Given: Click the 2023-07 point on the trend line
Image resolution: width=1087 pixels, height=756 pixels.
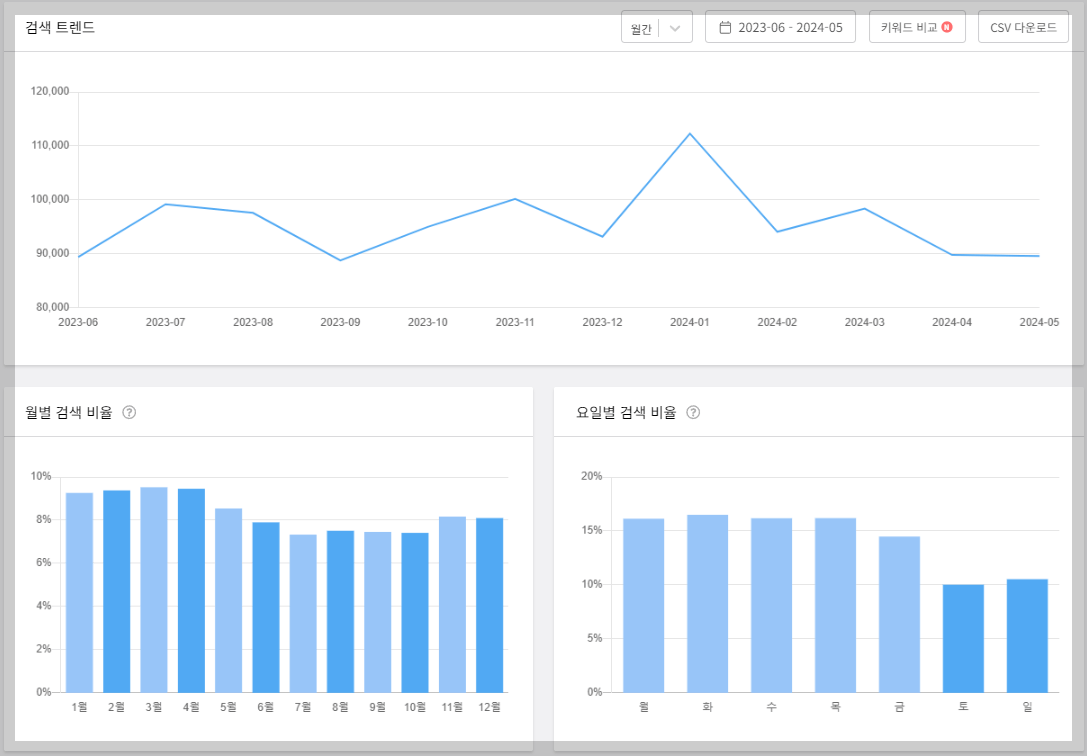Looking at the screenshot, I should pyautogui.click(x=166, y=204).
